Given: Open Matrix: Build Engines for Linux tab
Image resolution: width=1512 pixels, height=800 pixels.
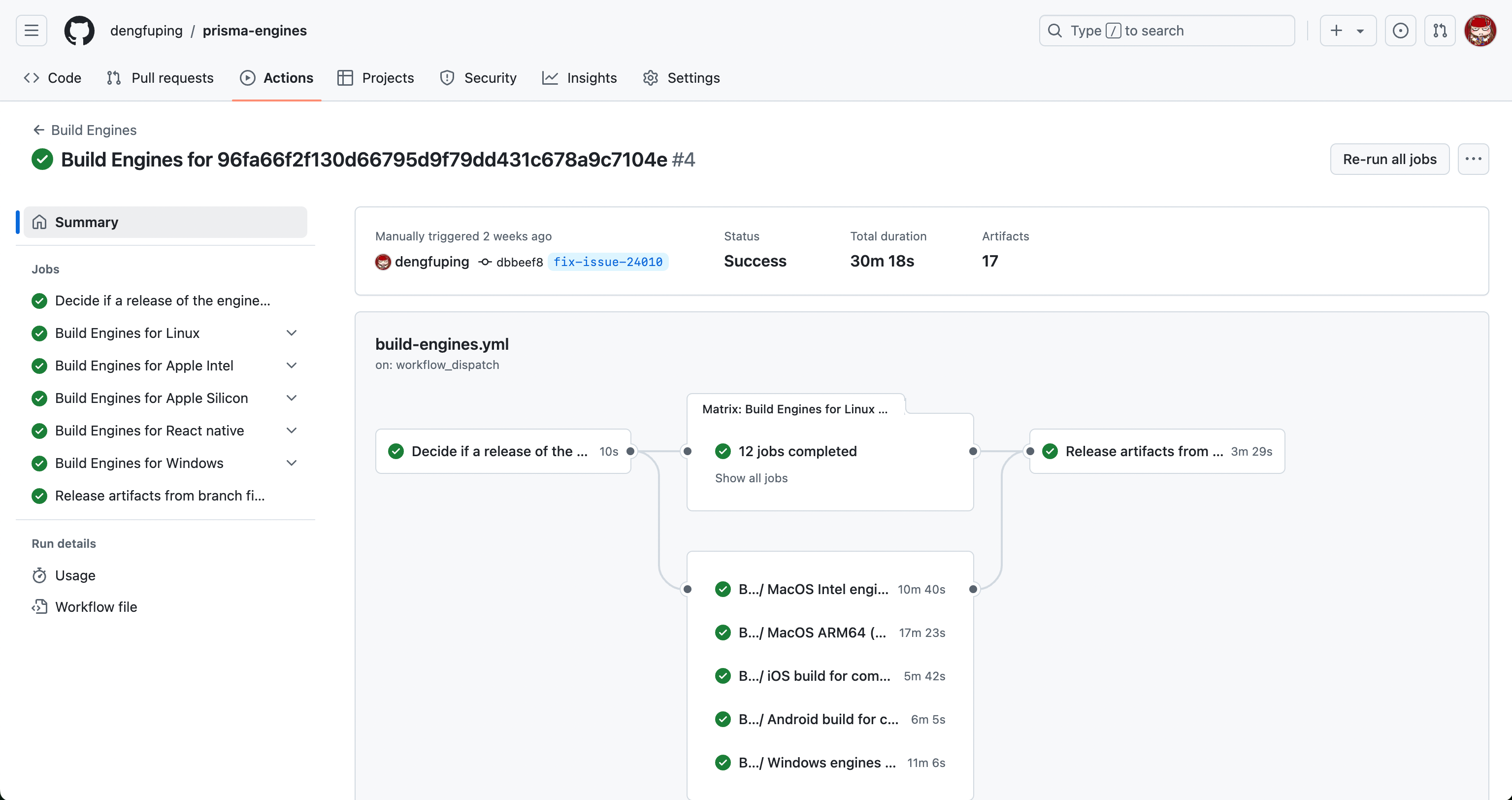Looking at the screenshot, I should (795, 409).
